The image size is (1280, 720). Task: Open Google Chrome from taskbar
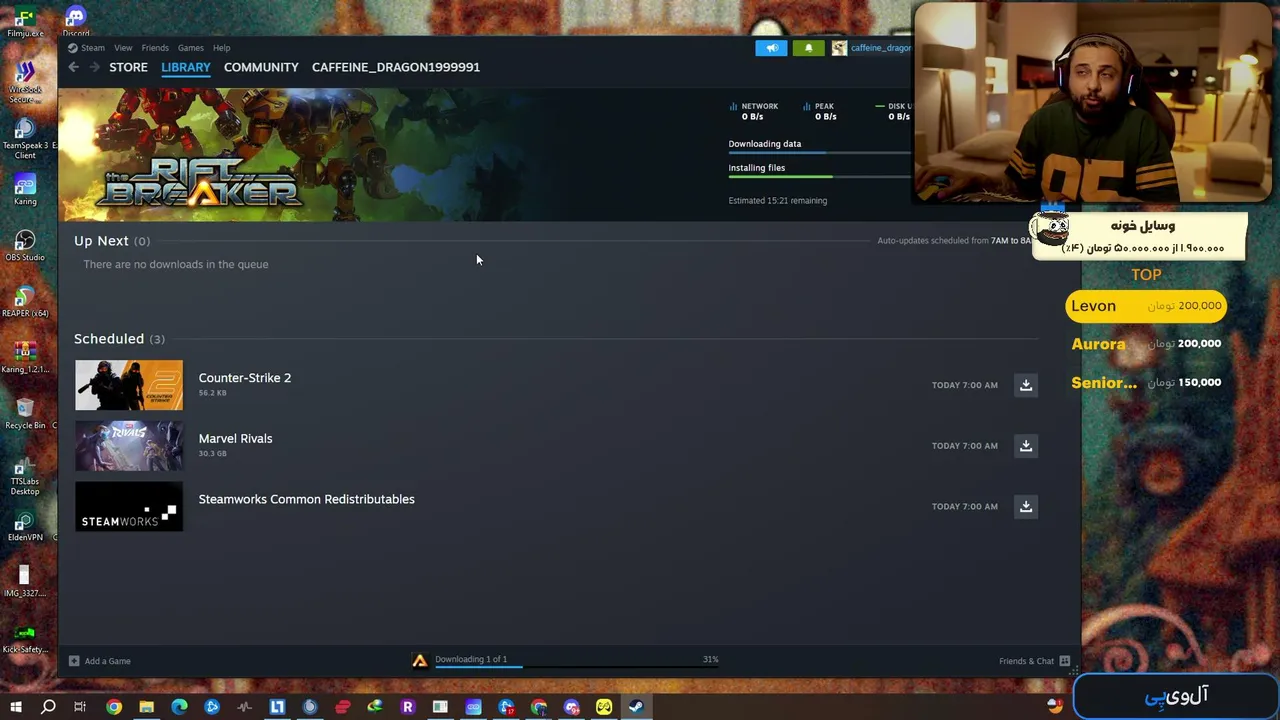point(114,707)
